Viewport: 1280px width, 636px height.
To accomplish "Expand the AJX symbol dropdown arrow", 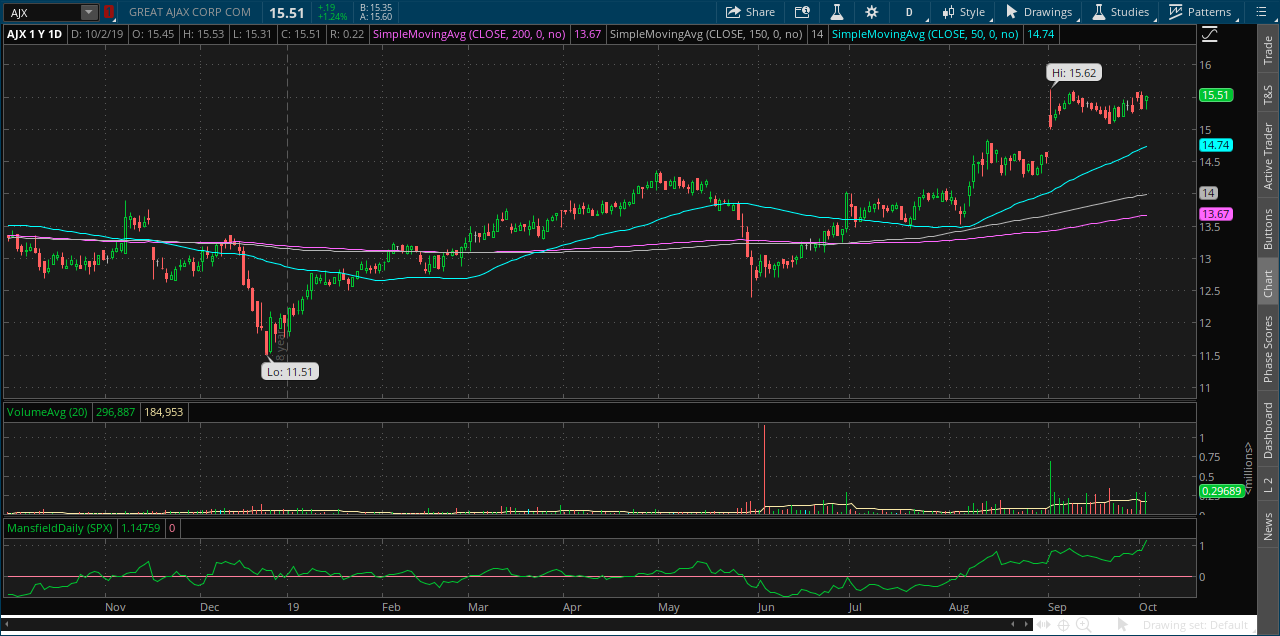I will 88,12.
